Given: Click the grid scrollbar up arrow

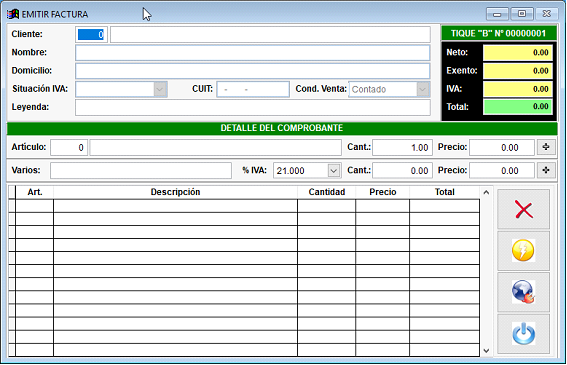Looking at the screenshot, I should coord(486,192).
